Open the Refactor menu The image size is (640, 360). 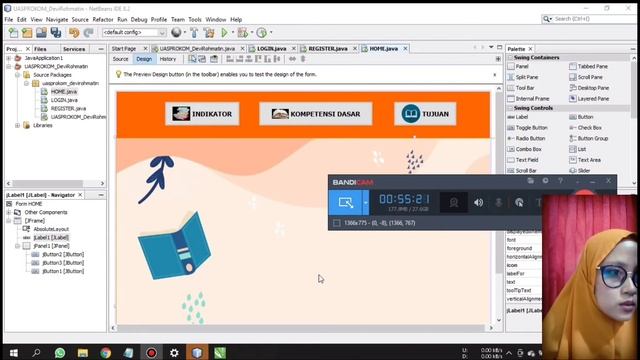(x=103, y=20)
